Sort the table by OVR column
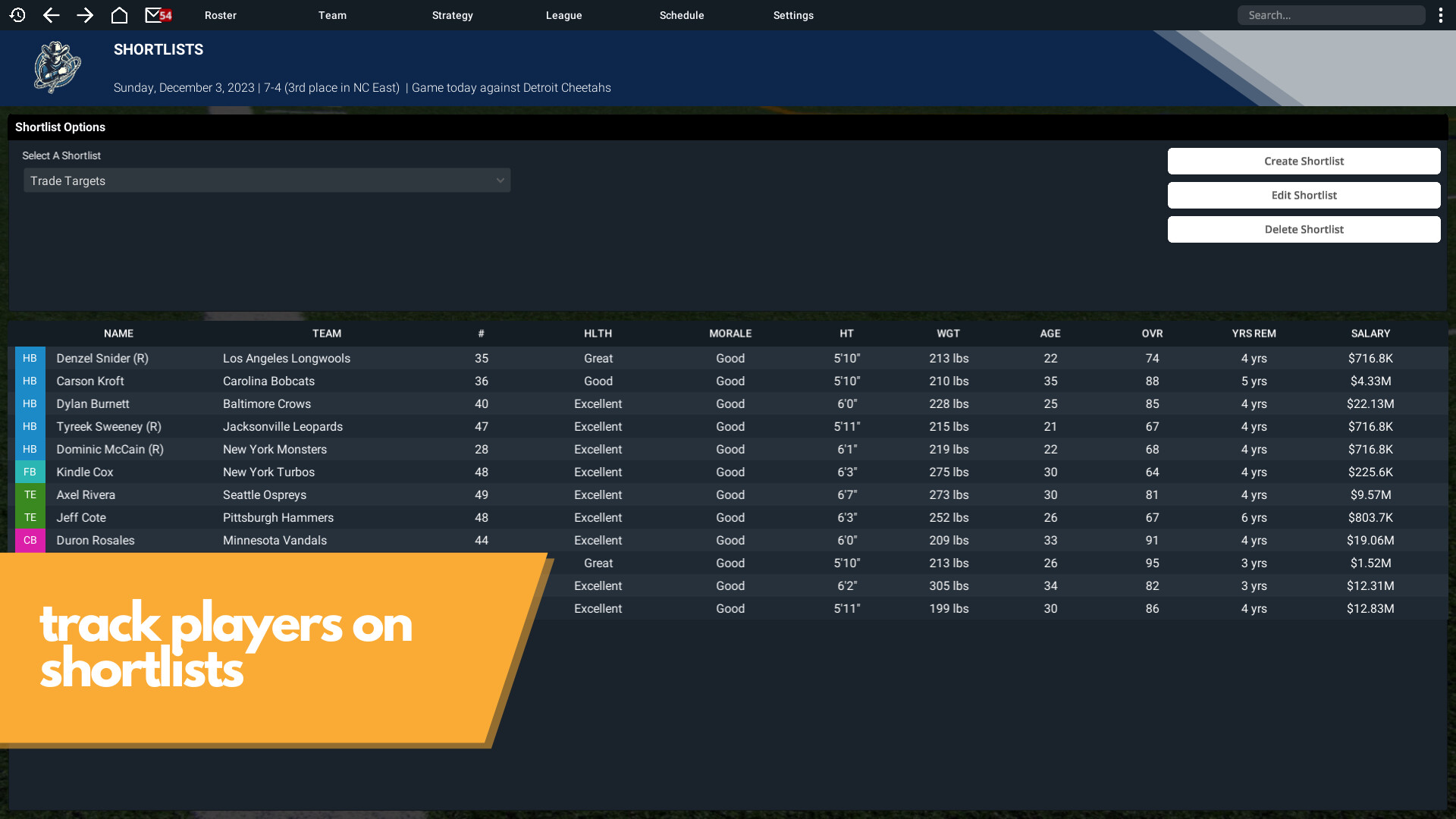Image resolution: width=1456 pixels, height=819 pixels. [x=1152, y=334]
